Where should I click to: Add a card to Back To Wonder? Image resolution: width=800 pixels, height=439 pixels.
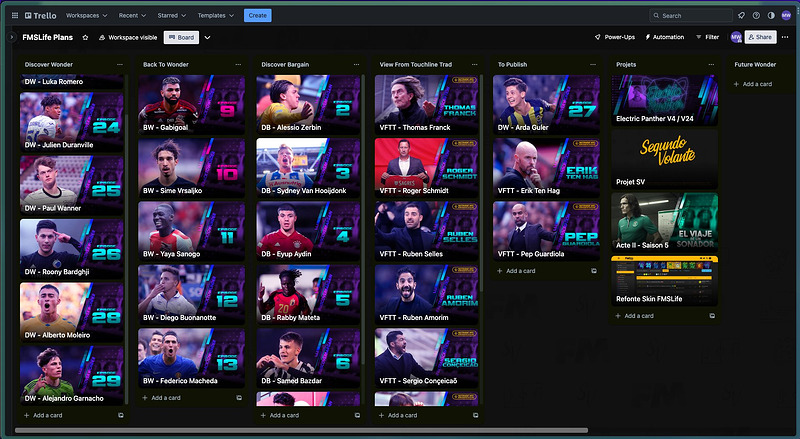tap(162, 398)
